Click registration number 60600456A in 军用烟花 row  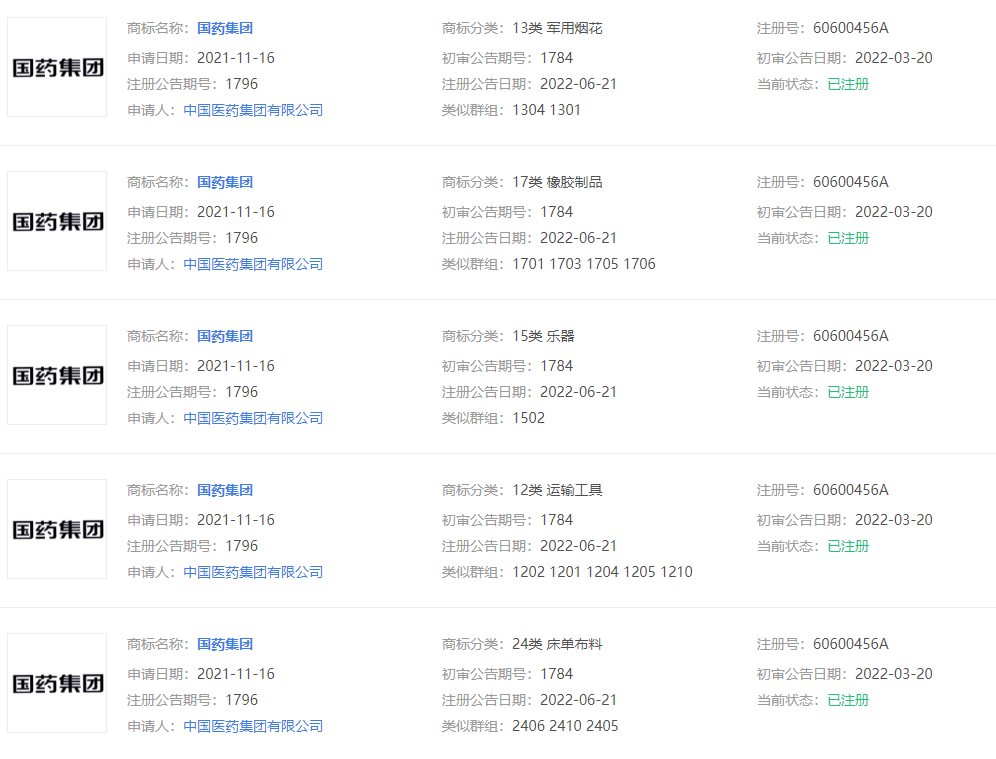(x=851, y=29)
